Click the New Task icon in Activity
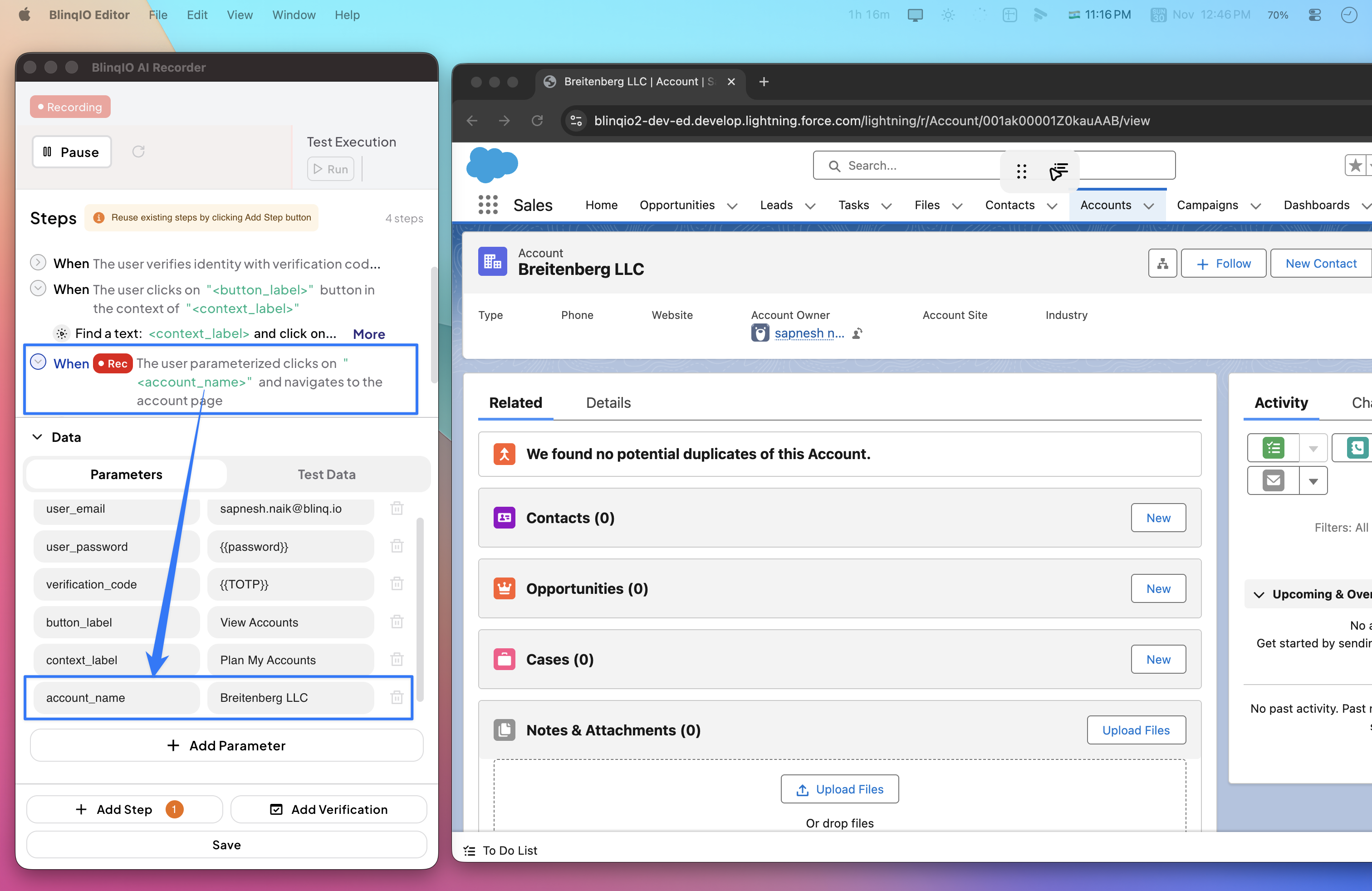 1274,448
